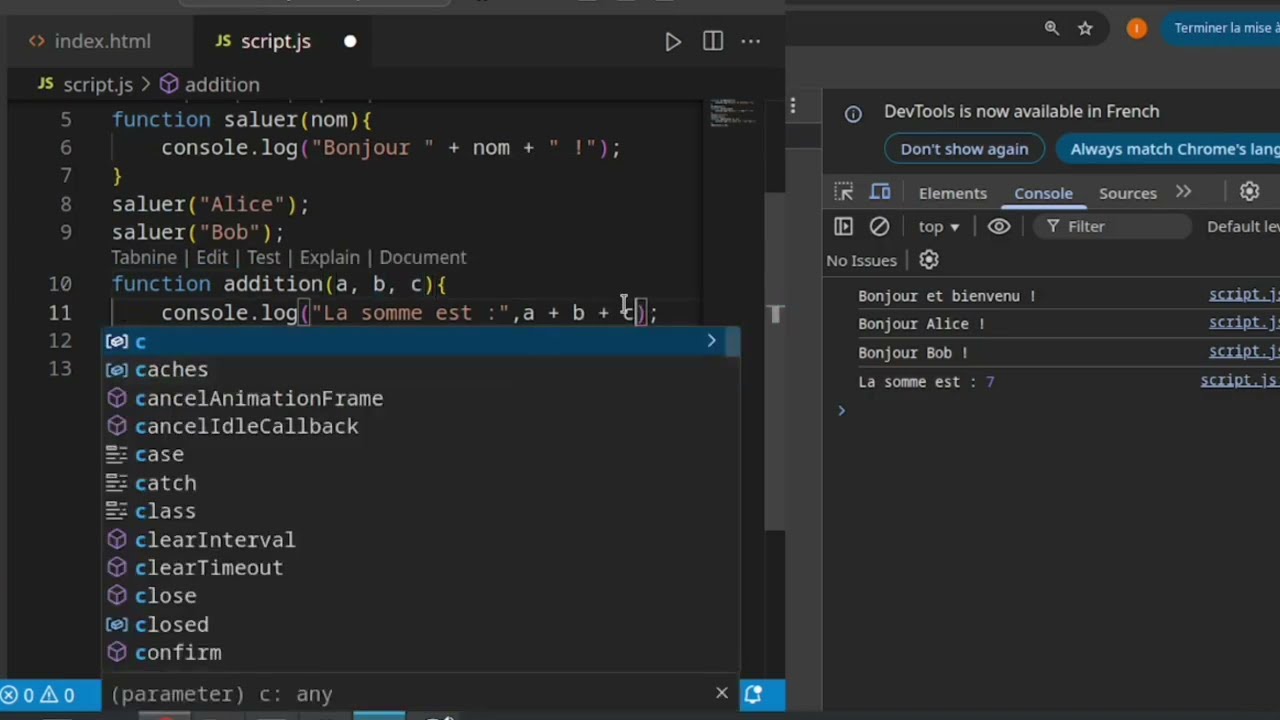Open the Elements tab in DevTools
Image resolution: width=1280 pixels, height=720 pixels.
coord(952,193)
